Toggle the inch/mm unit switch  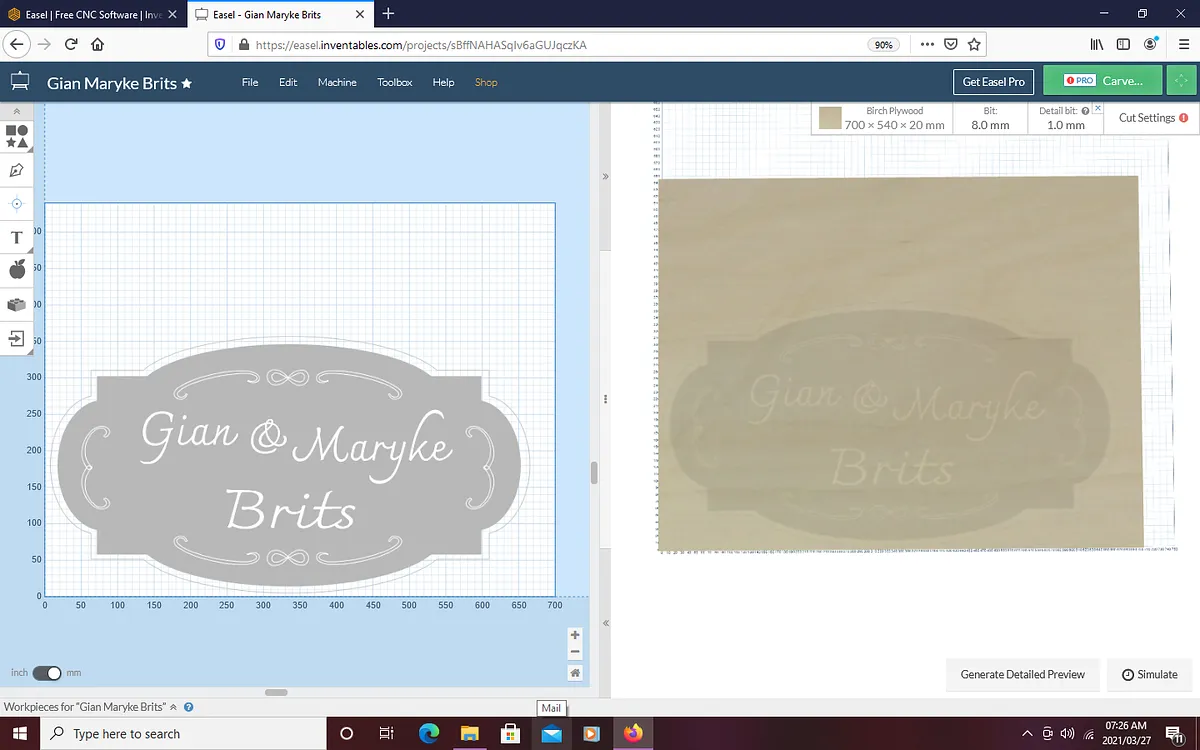[46, 673]
